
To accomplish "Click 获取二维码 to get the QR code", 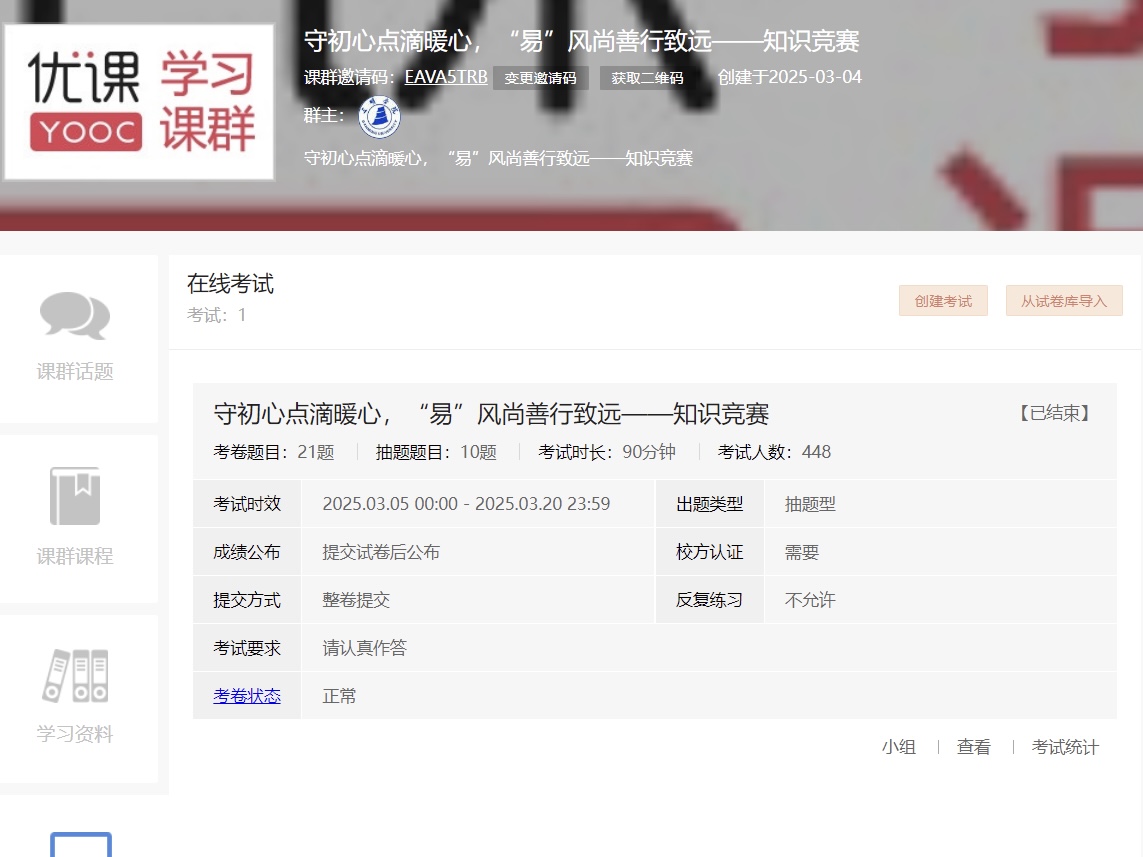I will [x=648, y=78].
